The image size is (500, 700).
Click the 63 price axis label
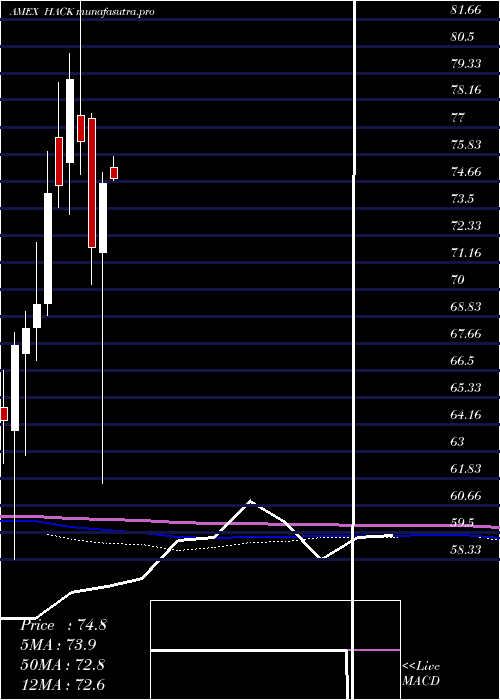point(458,442)
